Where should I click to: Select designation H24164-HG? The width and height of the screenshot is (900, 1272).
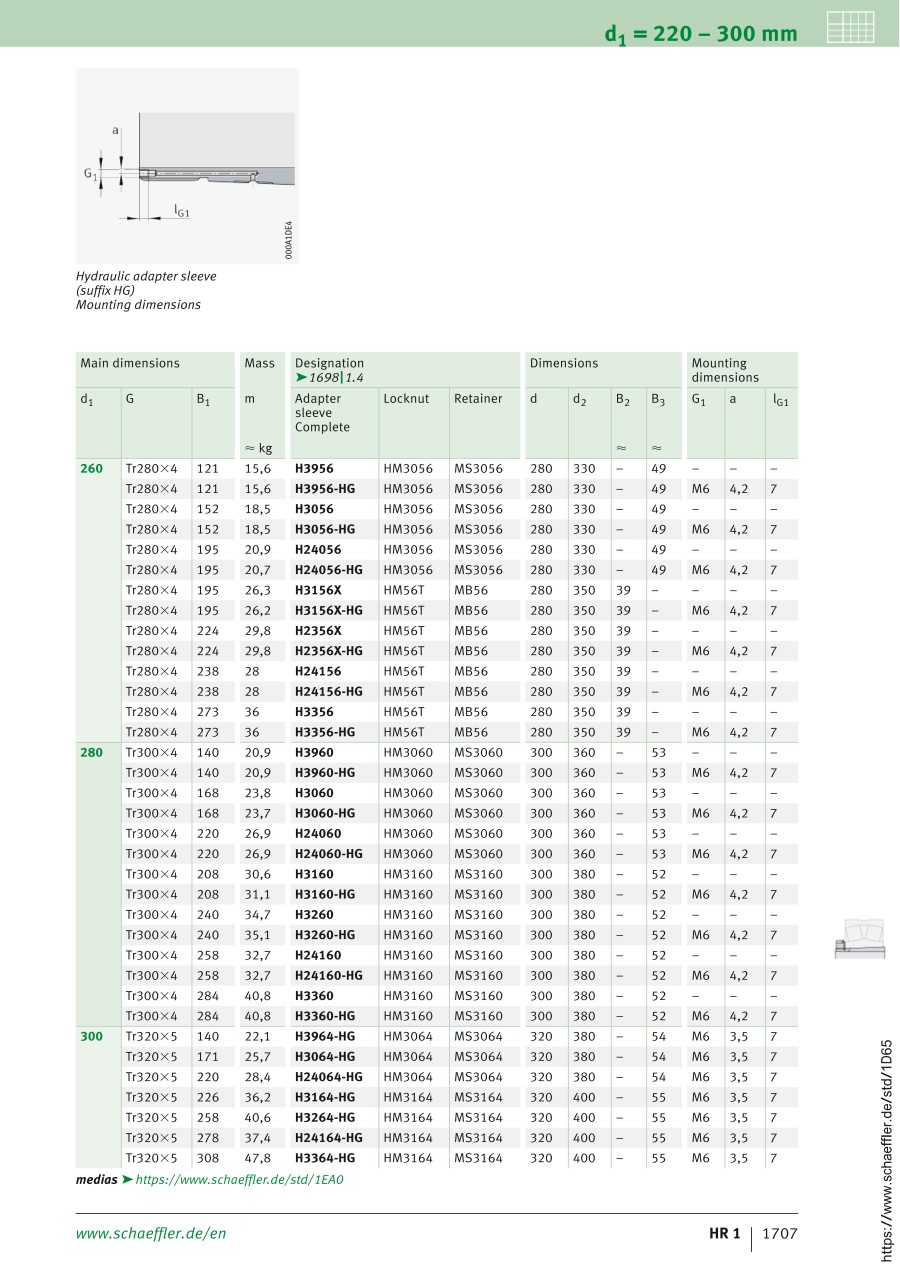click(x=329, y=1138)
